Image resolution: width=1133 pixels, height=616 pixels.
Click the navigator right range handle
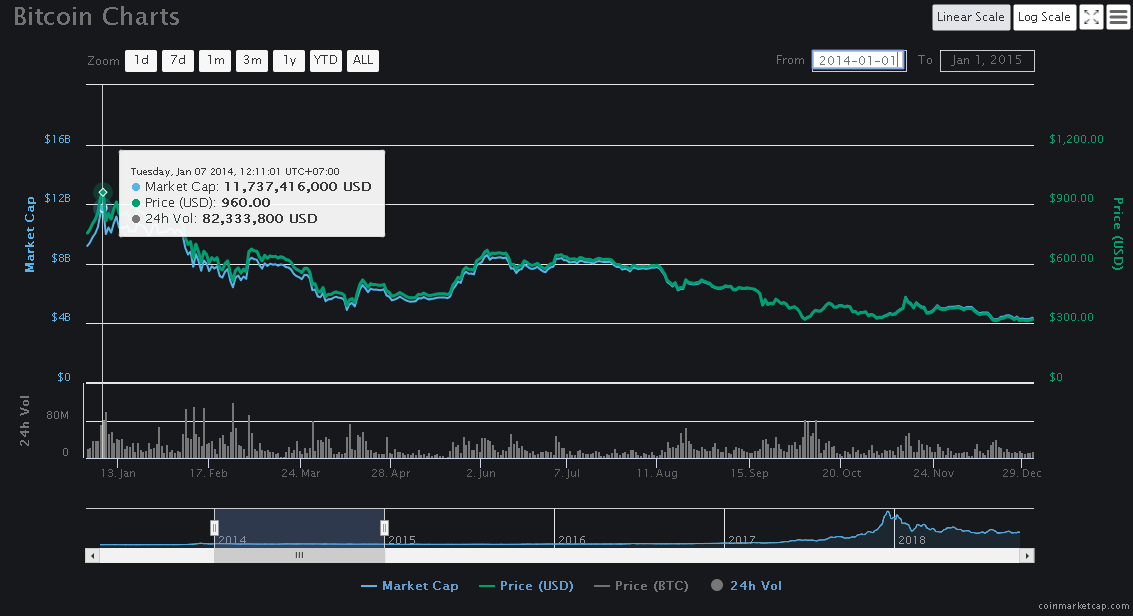click(384, 528)
